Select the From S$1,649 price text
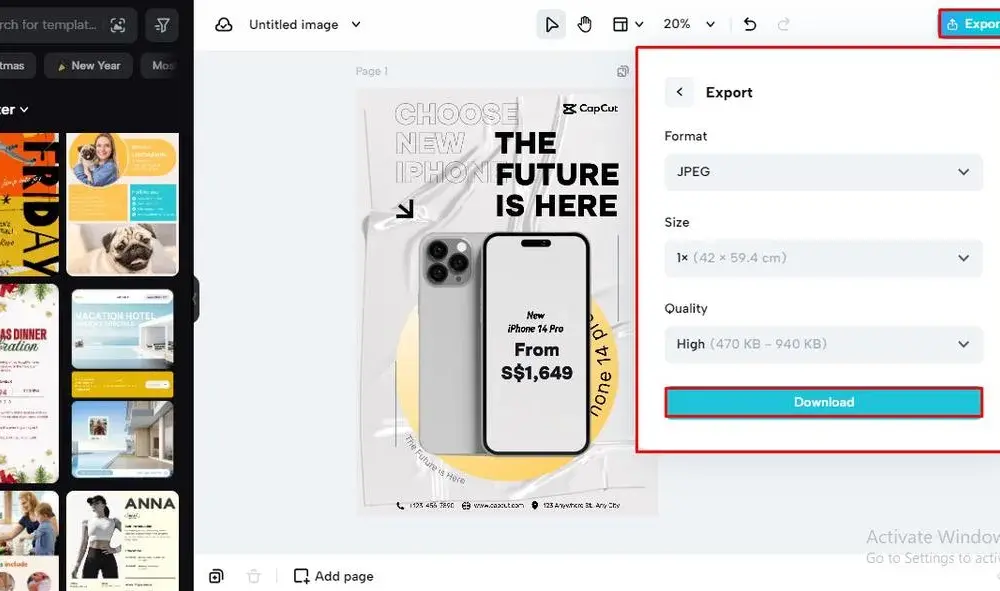This screenshot has width=1000, height=591. (536, 361)
